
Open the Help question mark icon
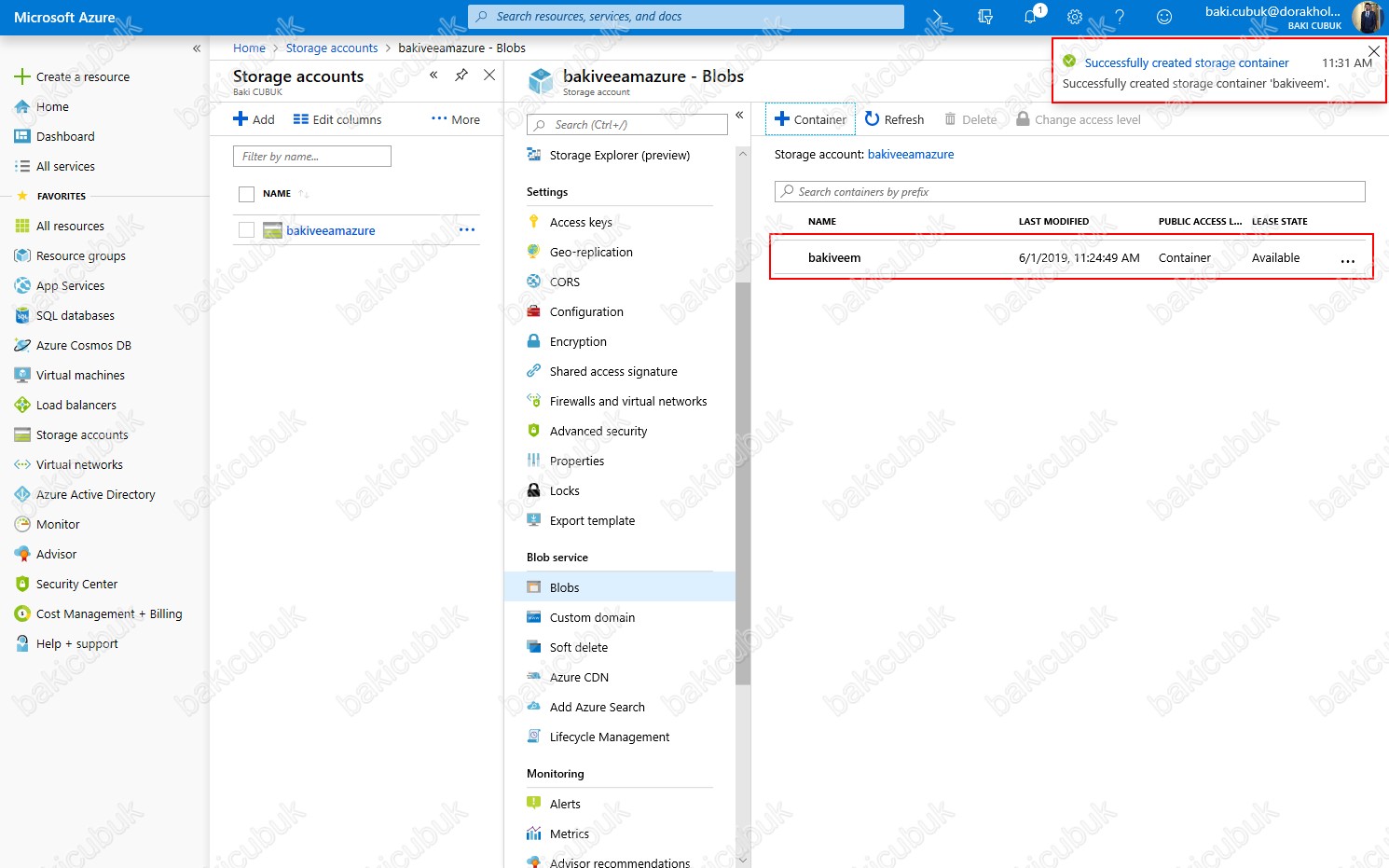tap(1120, 17)
